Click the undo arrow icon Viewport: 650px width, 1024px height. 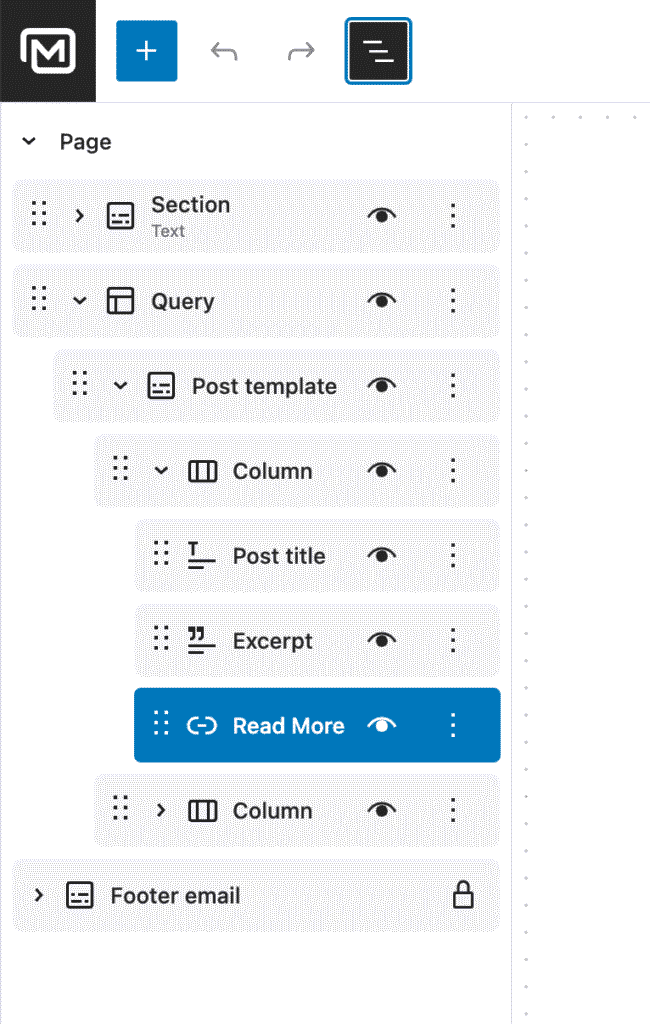coord(224,50)
